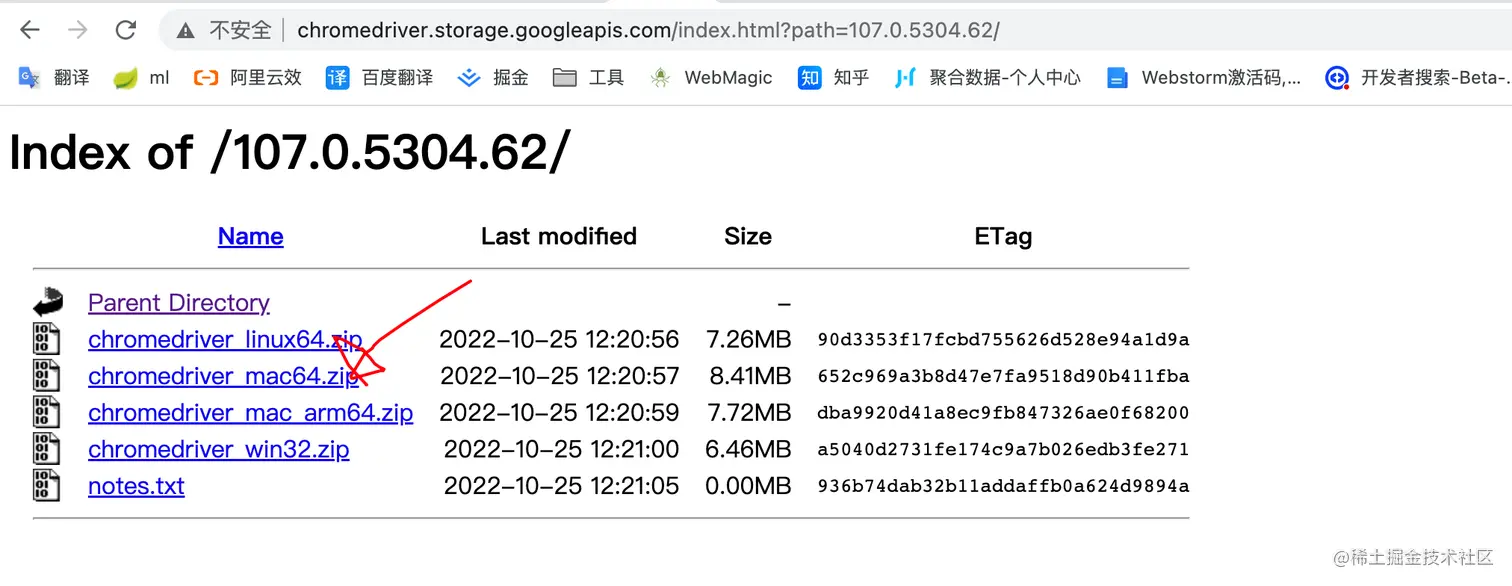
Task: Click the Parent Directory back-arrow icon
Action: tap(47, 302)
